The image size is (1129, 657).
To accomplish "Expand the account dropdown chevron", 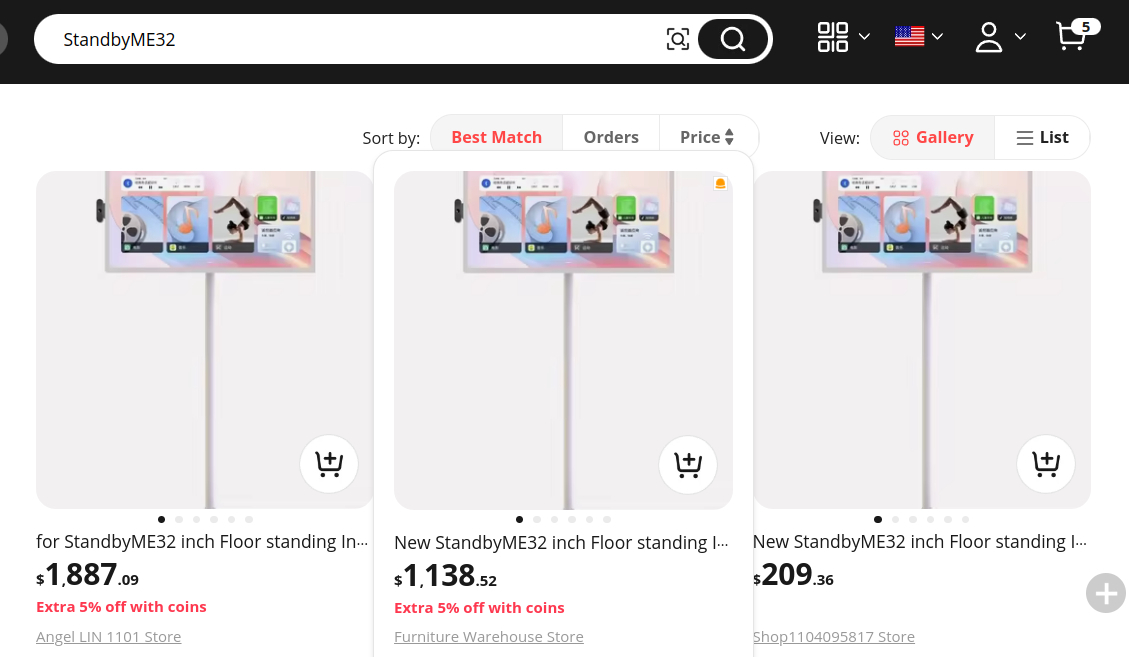I will 1020,37.
